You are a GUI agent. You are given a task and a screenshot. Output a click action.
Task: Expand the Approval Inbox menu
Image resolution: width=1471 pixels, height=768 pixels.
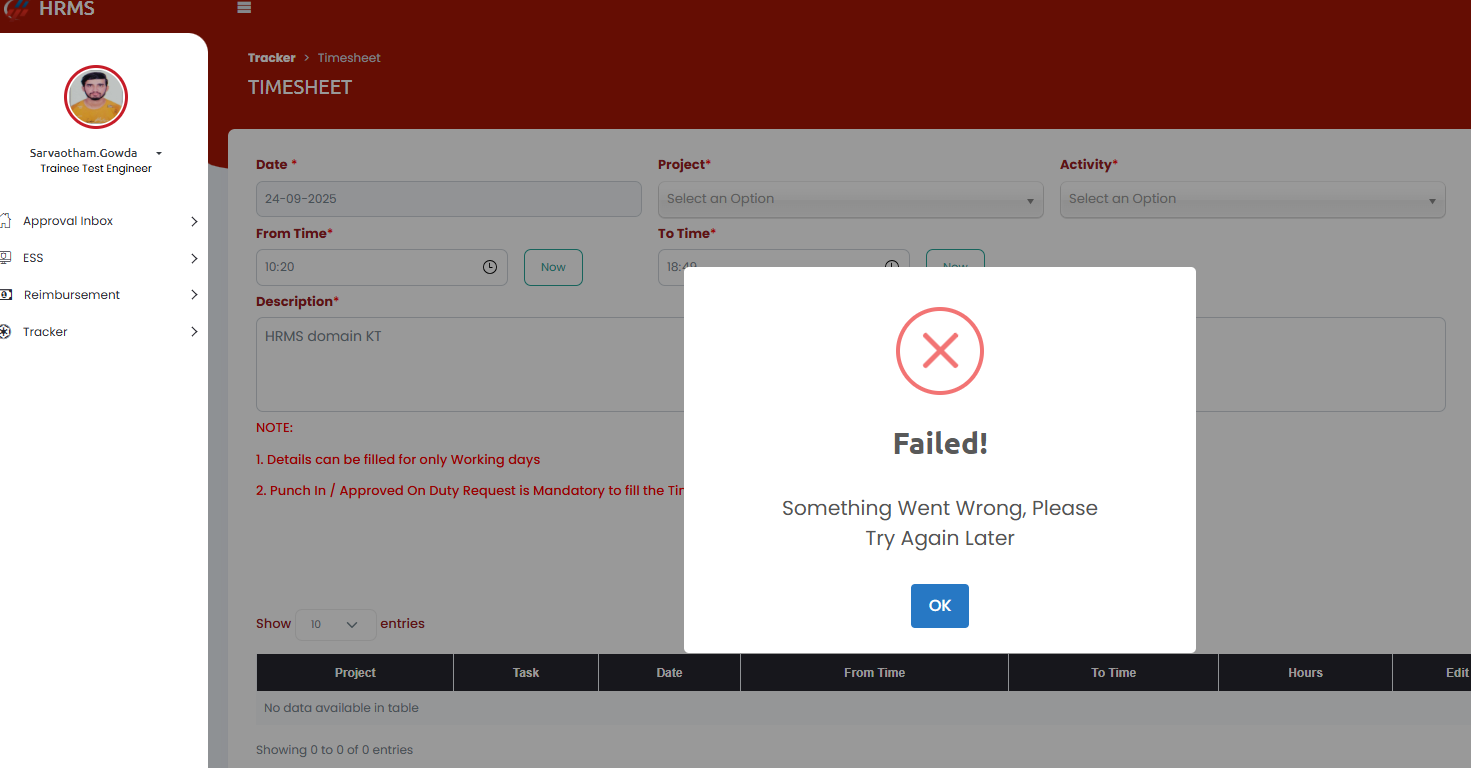[x=194, y=221]
